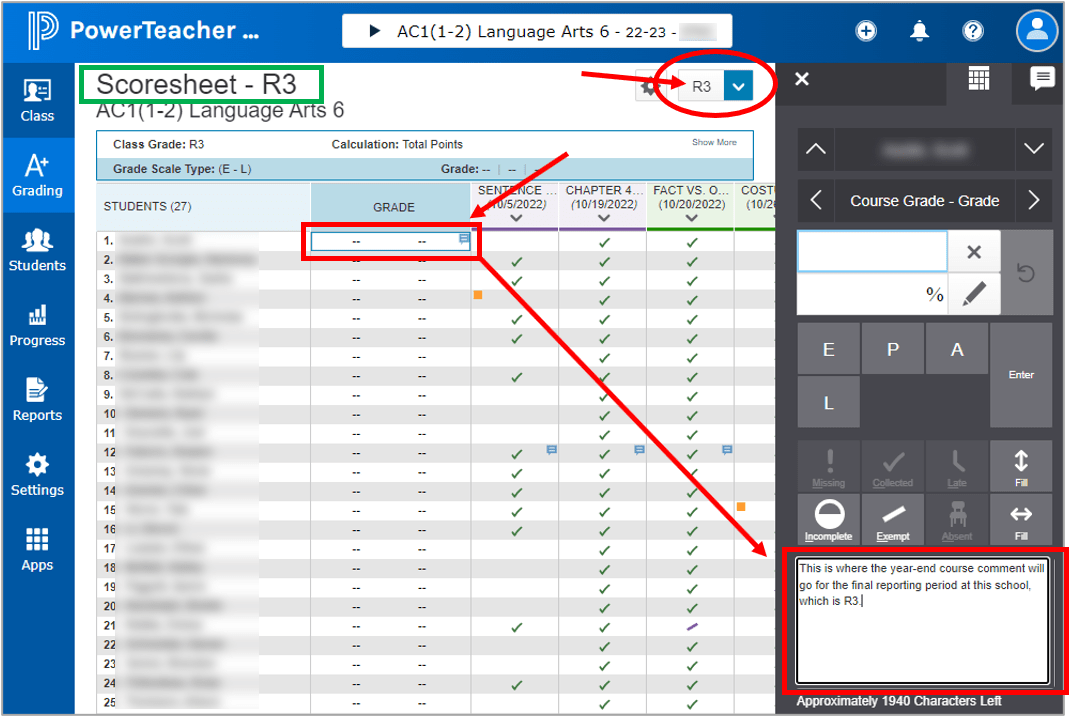Viewport: 1073px width, 721px height.
Task: Go to the next item with right chevron arrow
Action: click(x=1034, y=200)
